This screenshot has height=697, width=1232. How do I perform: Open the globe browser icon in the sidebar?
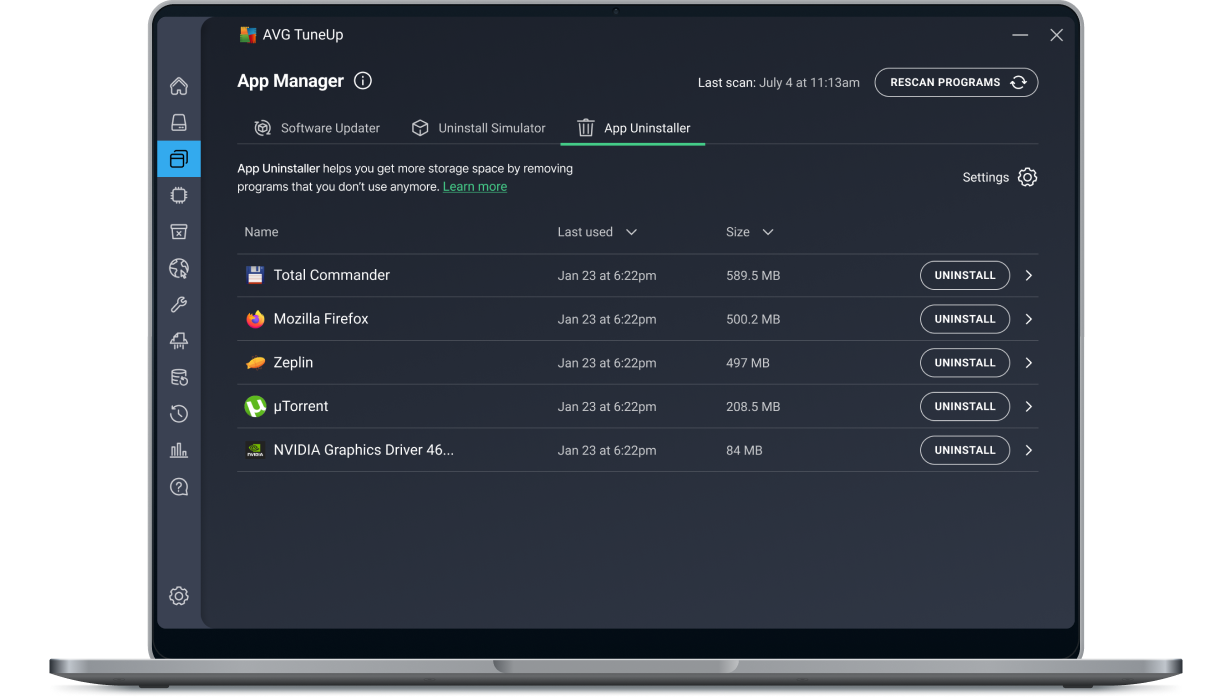click(179, 268)
